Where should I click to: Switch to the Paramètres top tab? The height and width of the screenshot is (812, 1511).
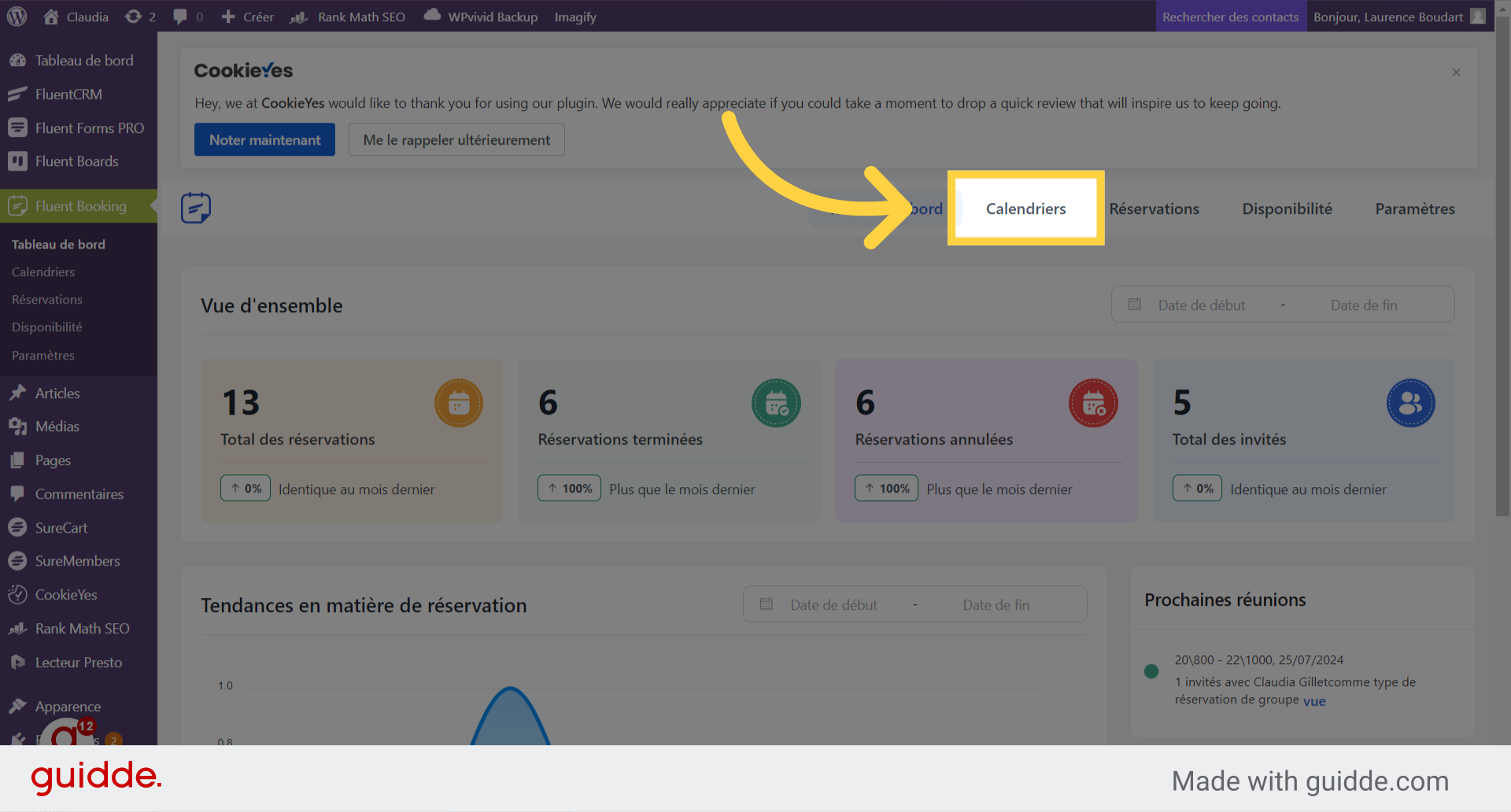point(1414,209)
